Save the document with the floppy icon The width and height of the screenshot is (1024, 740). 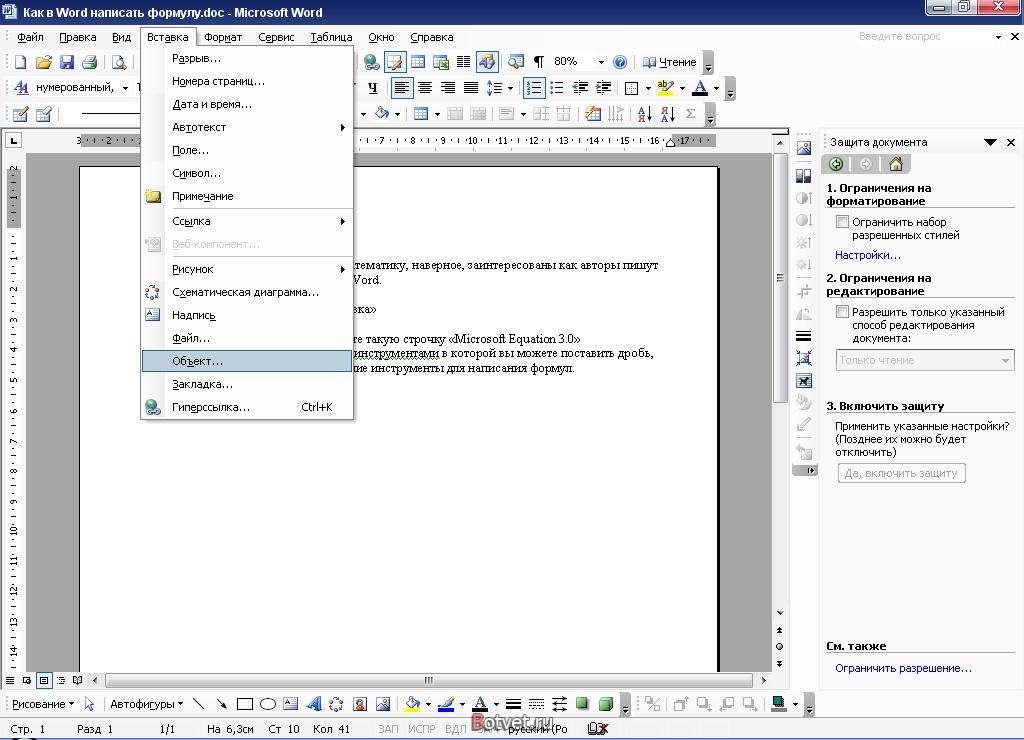[x=67, y=62]
